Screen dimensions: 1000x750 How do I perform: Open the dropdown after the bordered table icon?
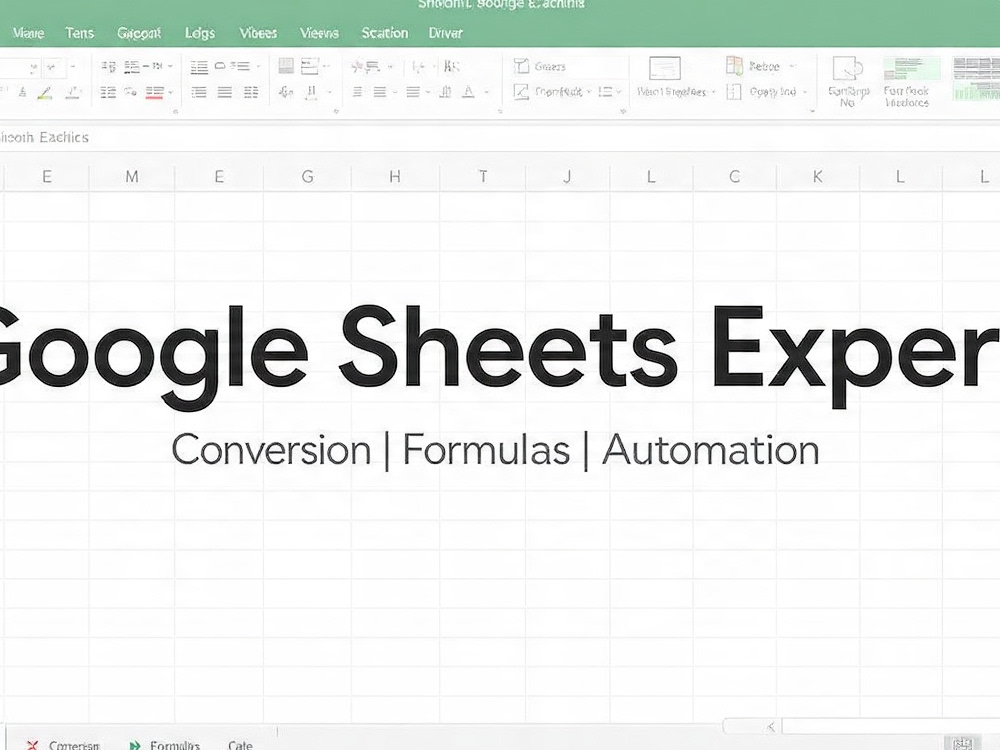(x=326, y=66)
